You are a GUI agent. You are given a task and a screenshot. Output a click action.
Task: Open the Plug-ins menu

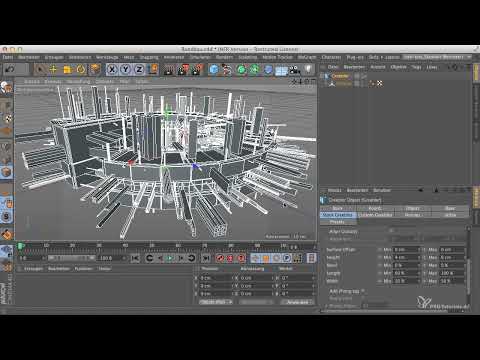[355, 57]
